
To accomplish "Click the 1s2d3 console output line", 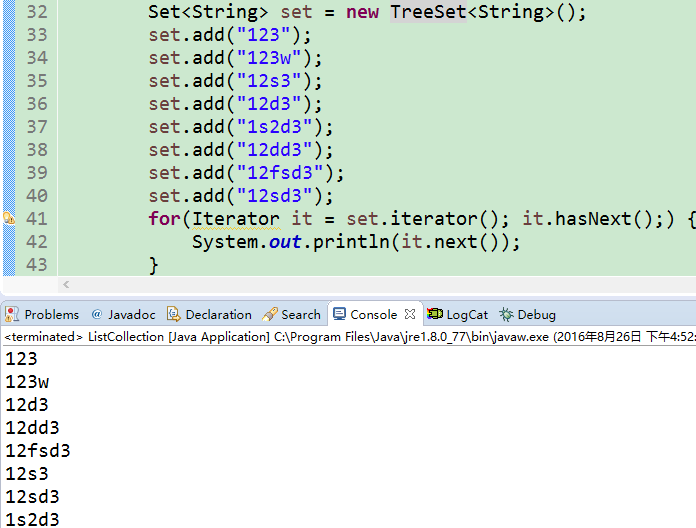I will (x=32, y=518).
